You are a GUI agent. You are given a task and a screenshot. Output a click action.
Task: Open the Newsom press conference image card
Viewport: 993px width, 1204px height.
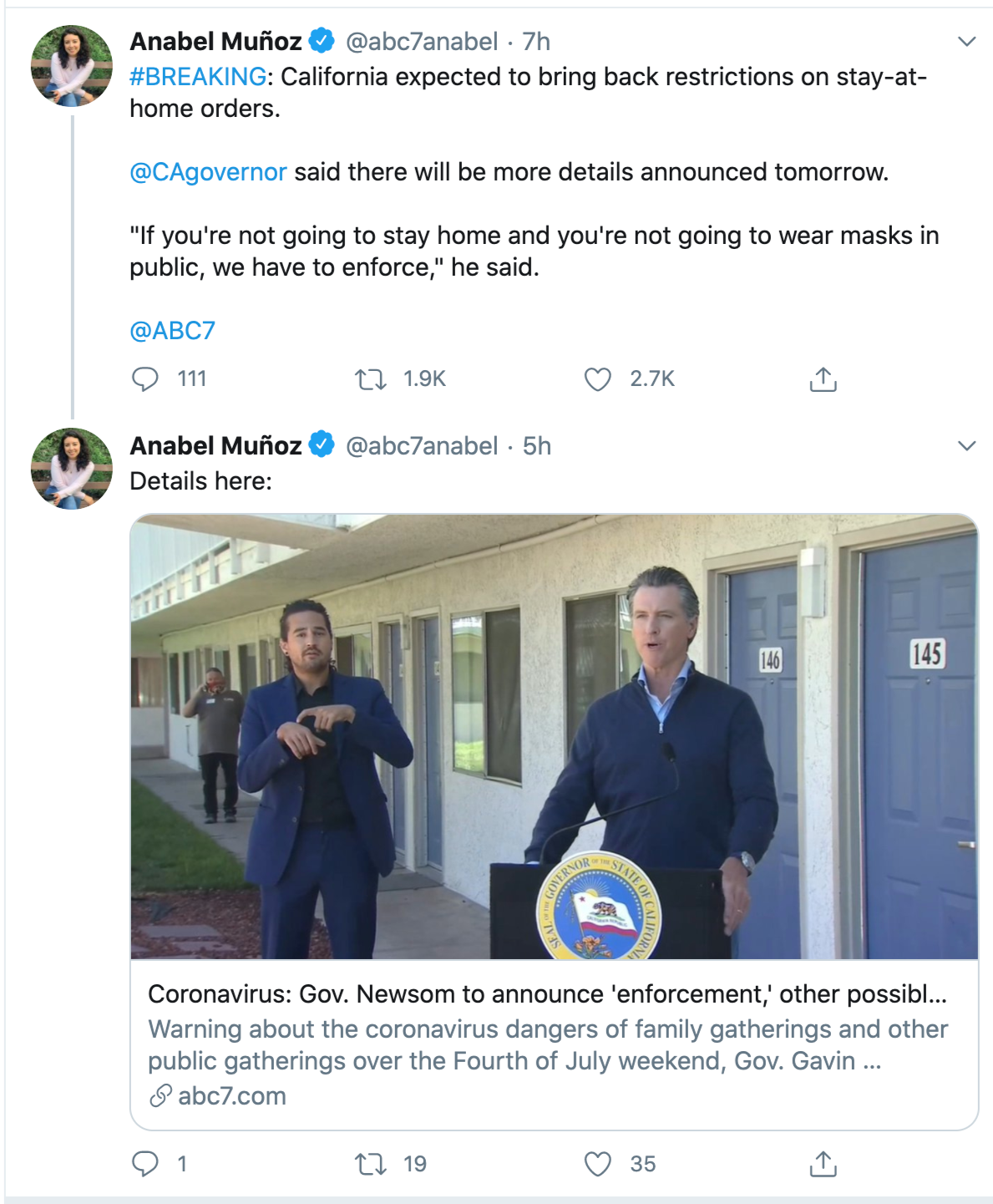[x=554, y=737]
